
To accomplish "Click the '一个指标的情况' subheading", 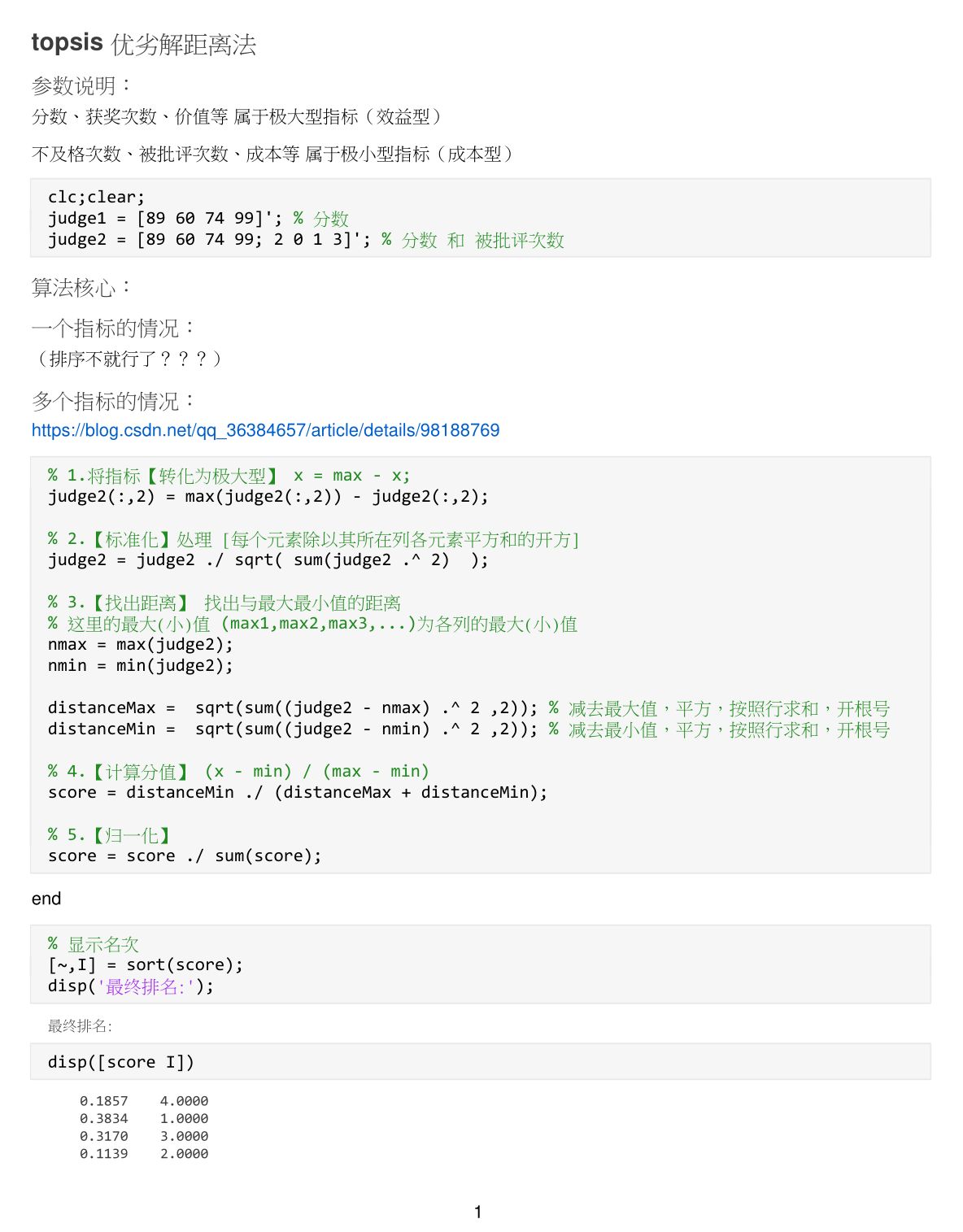I will click(113, 328).
